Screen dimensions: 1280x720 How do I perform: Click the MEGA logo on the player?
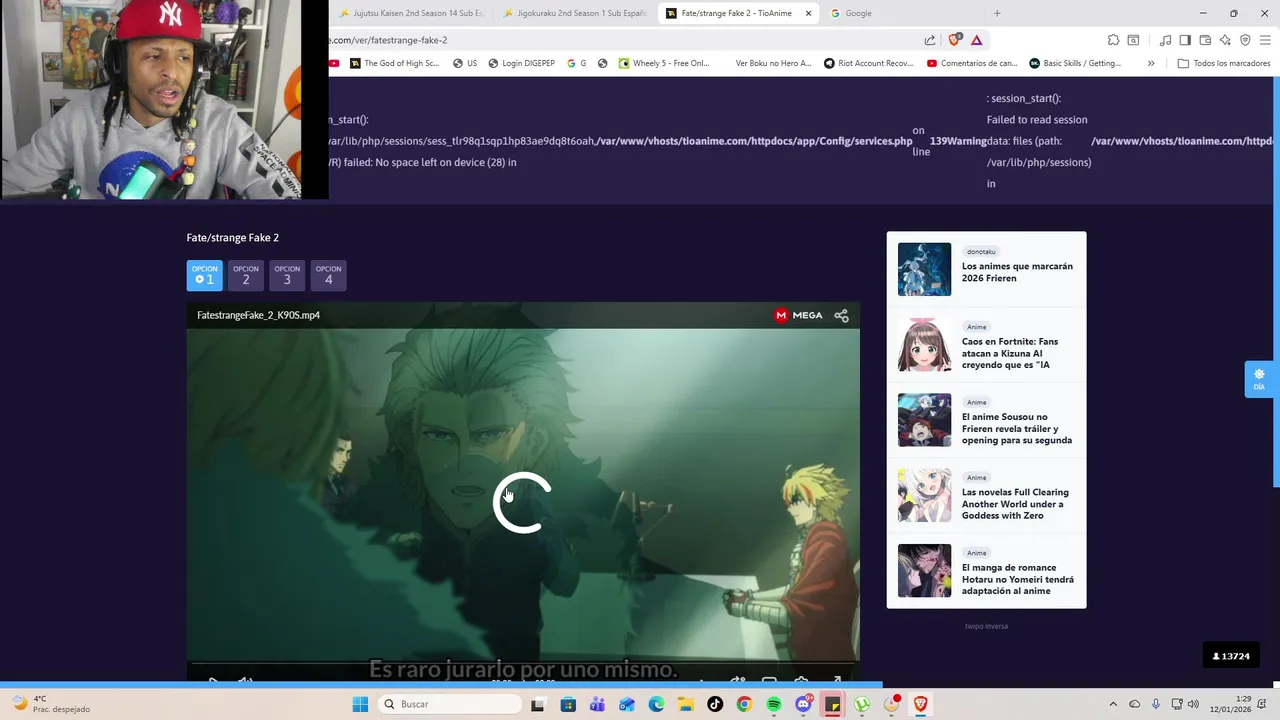click(x=798, y=315)
